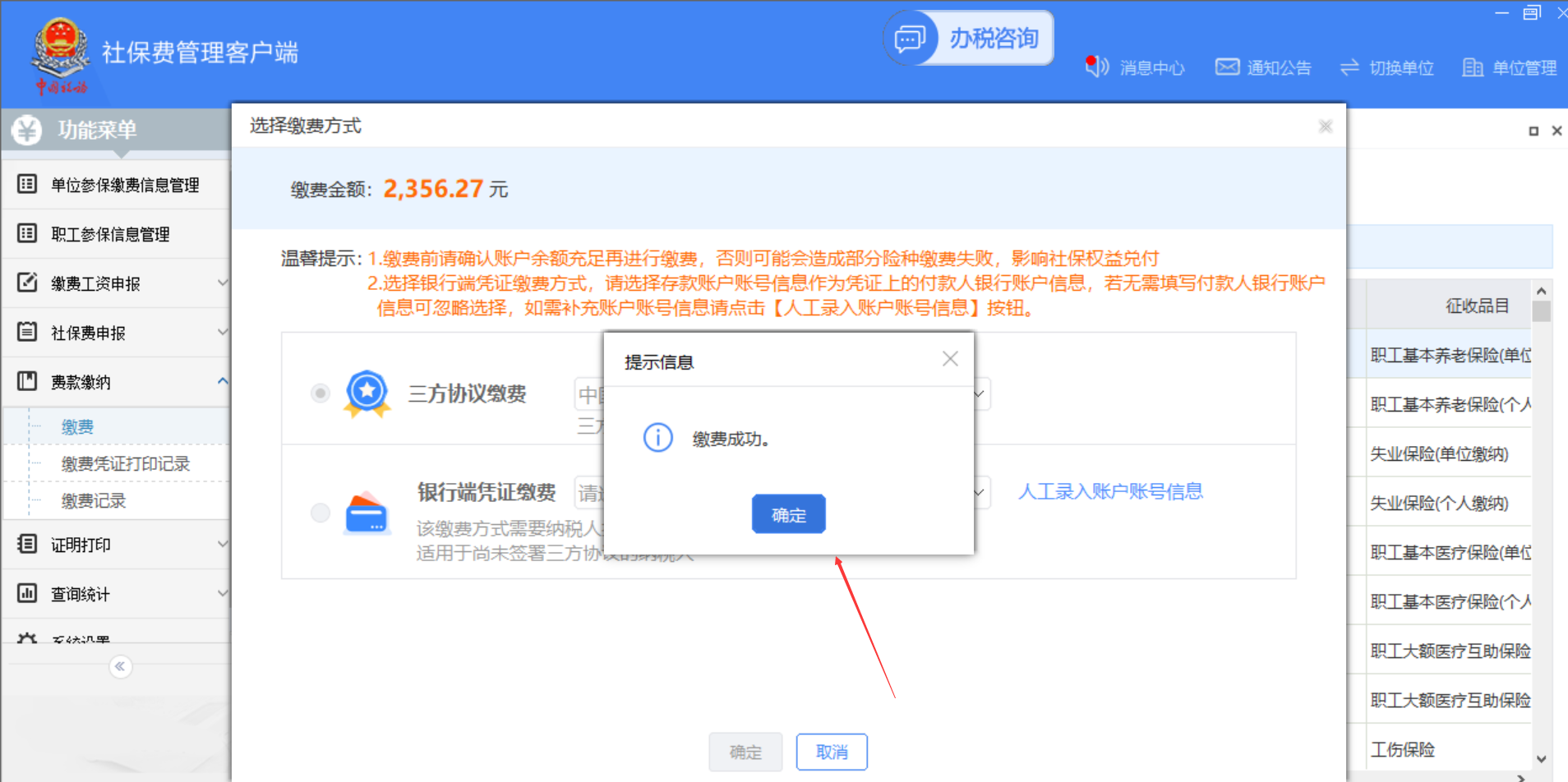This screenshot has height=782, width=1568.
Task: Click 切换单位 switch arrows icon
Action: click(x=1349, y=67)
